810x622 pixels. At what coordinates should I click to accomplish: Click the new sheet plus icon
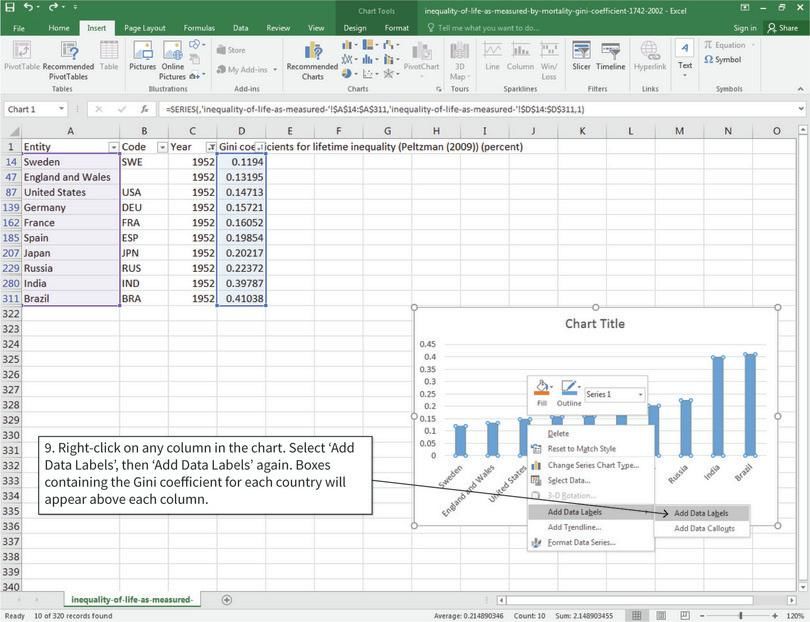click(x=226, y=600)
